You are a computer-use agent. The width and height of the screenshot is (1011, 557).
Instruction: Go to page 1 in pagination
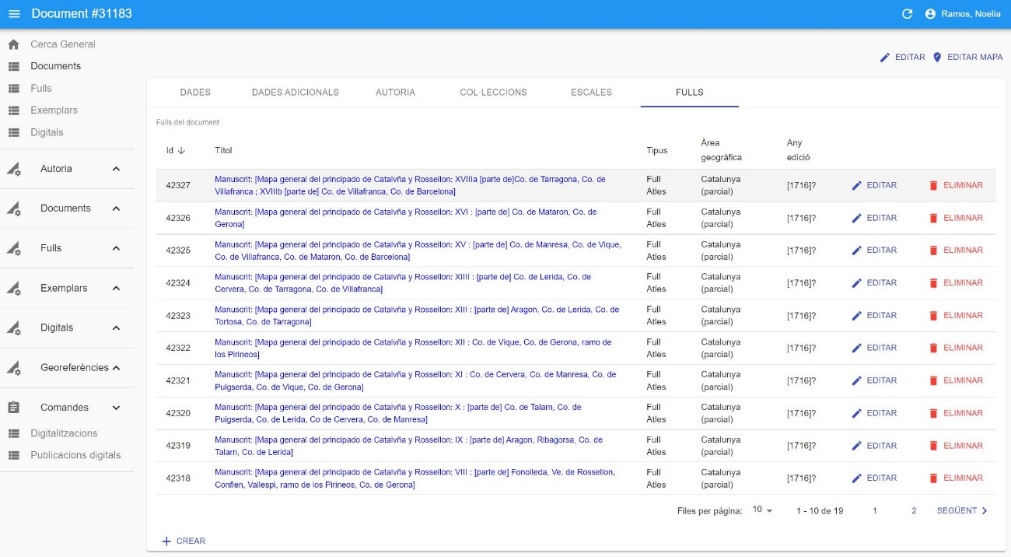(x=875, y=511)
